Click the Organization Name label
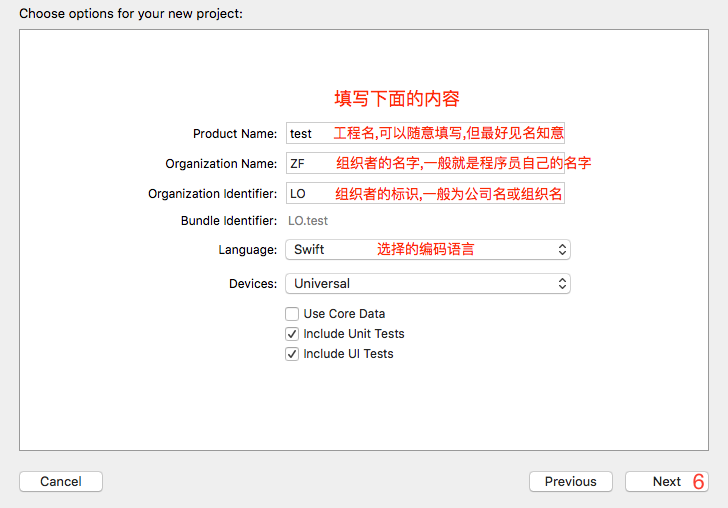Viewport: 728px width, 508px height. 221,163
